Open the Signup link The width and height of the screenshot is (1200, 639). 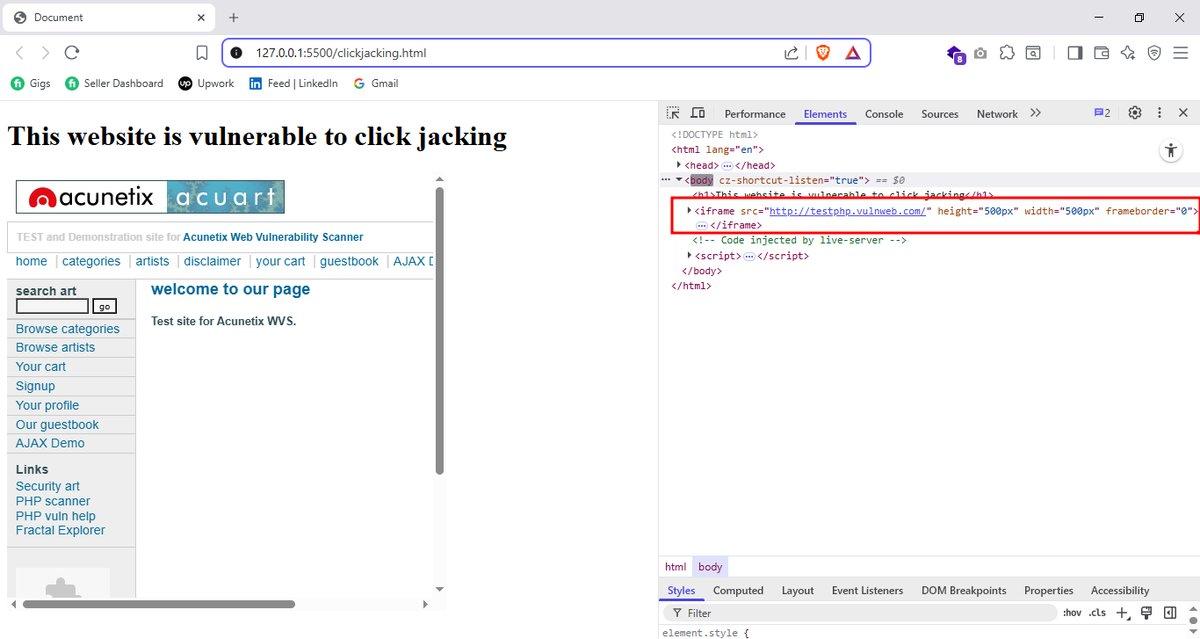[35, 386]
